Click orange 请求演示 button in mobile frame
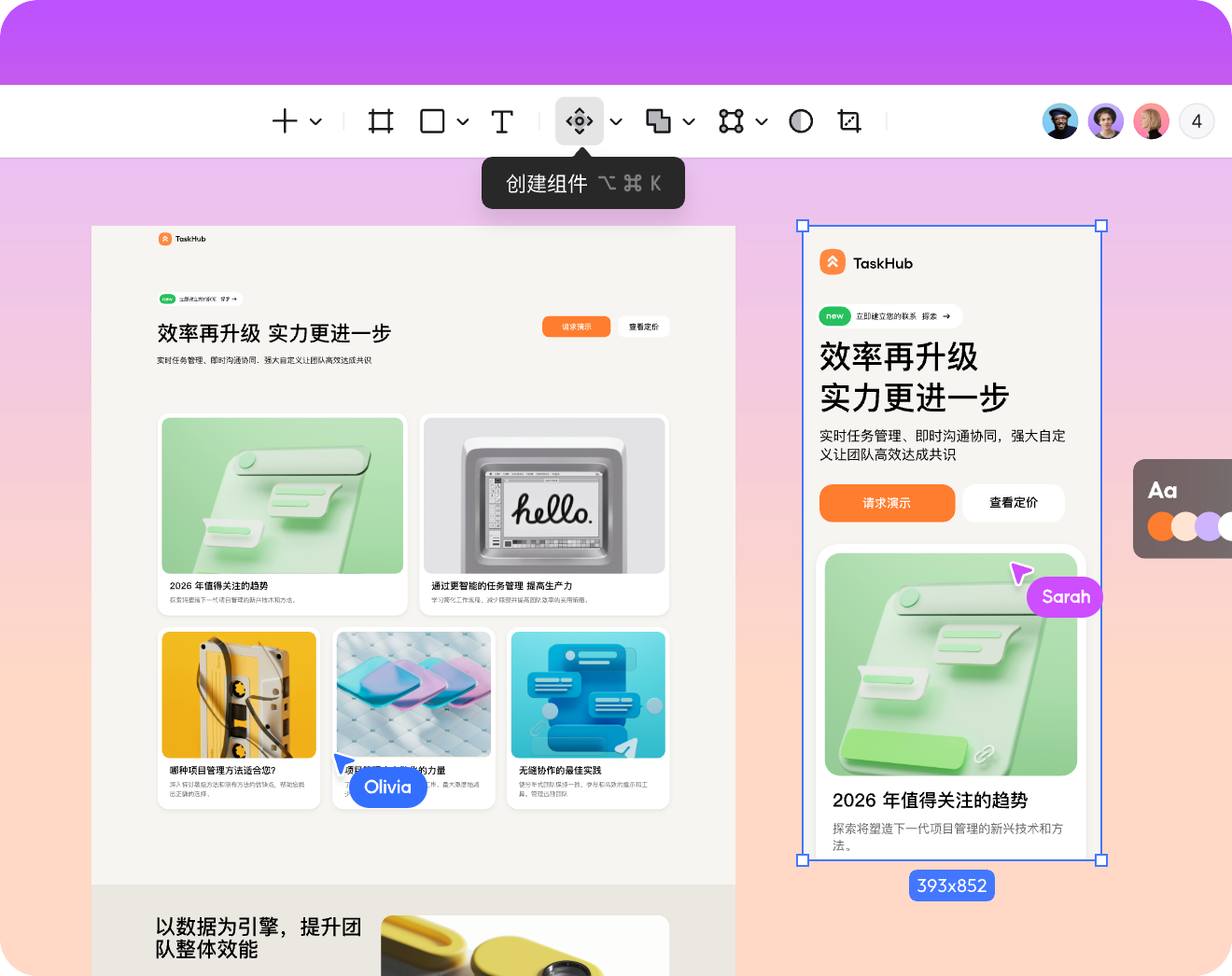 (887, 503)
